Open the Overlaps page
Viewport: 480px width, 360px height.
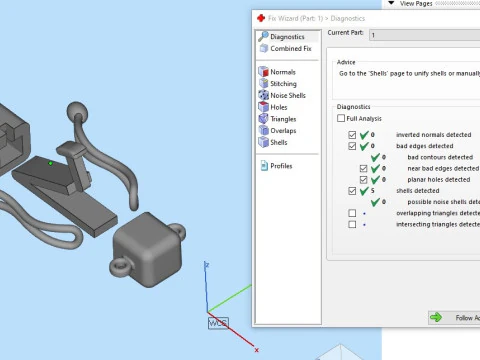click(x=277, y=130)
